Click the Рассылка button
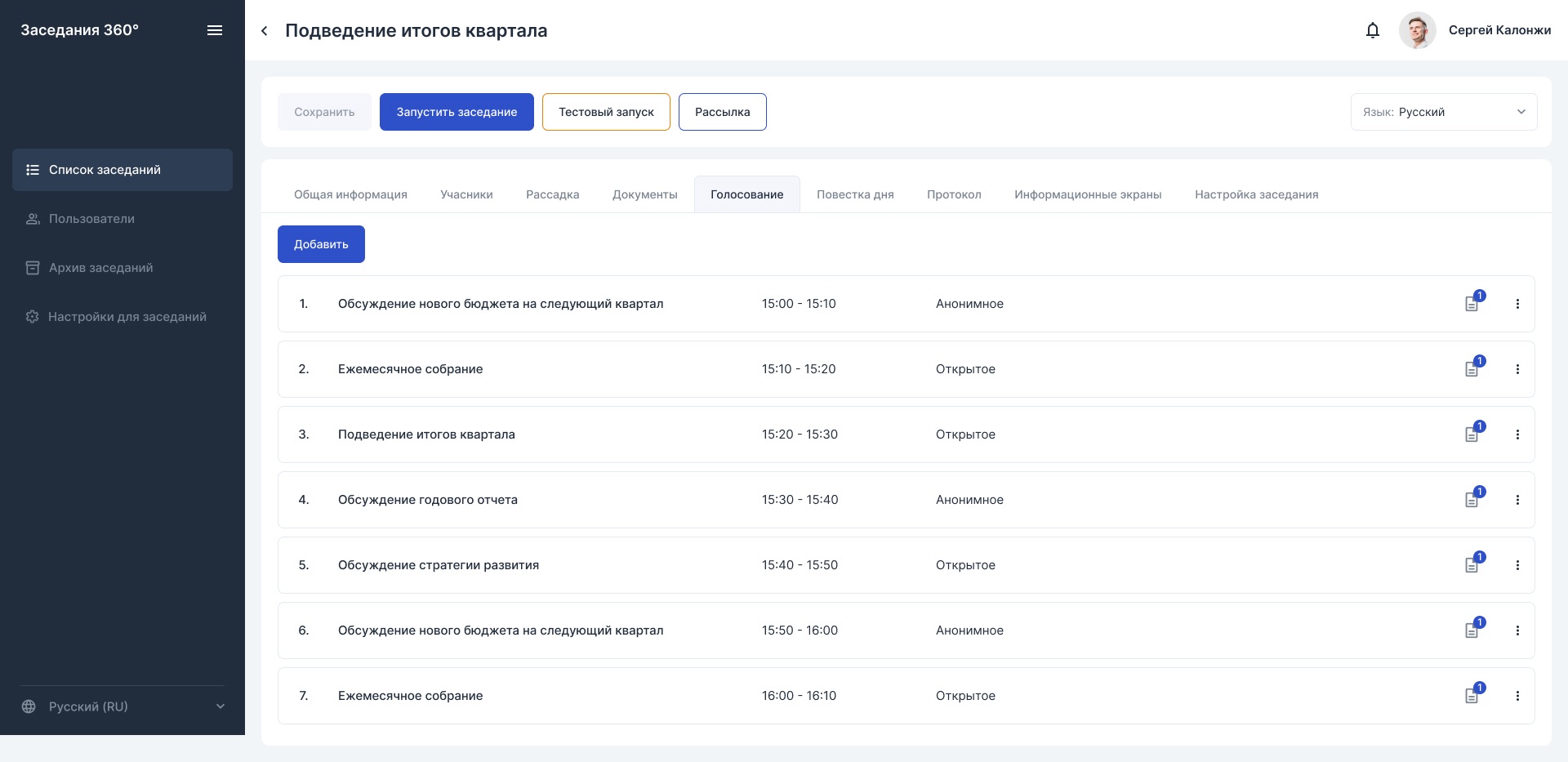Screen dimensions: 1568x762 pyautogui.click(x=723, y=112)
